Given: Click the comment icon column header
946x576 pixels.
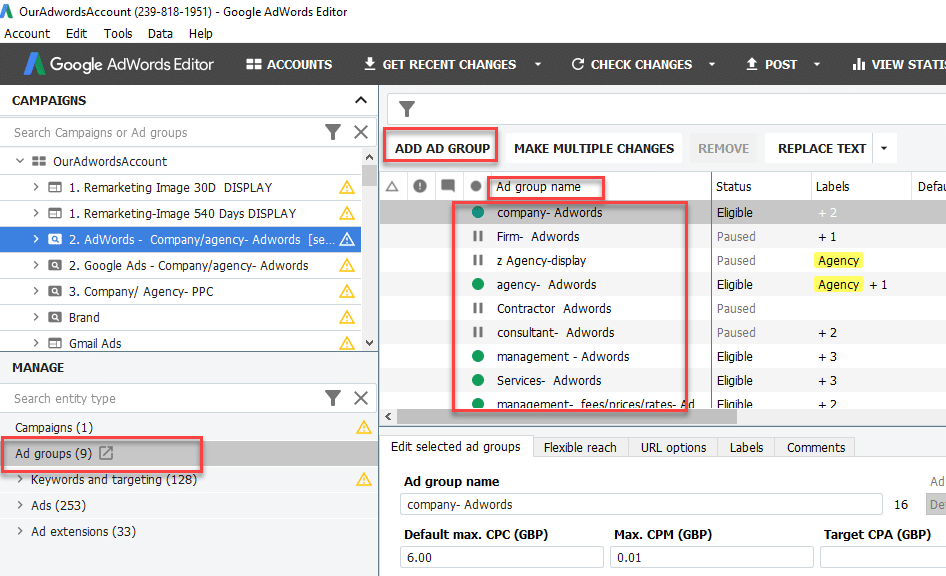Looking at the screenshot, I should tap(448, 186).
